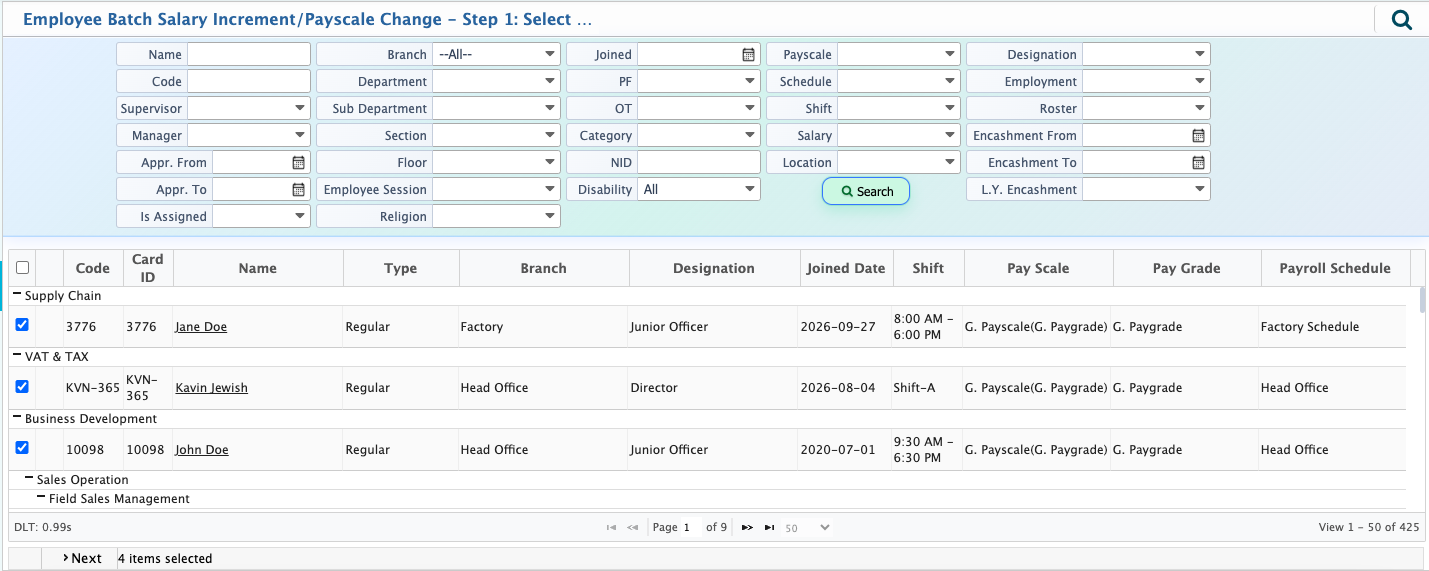Open the Appr. From calendar icon

298,163
